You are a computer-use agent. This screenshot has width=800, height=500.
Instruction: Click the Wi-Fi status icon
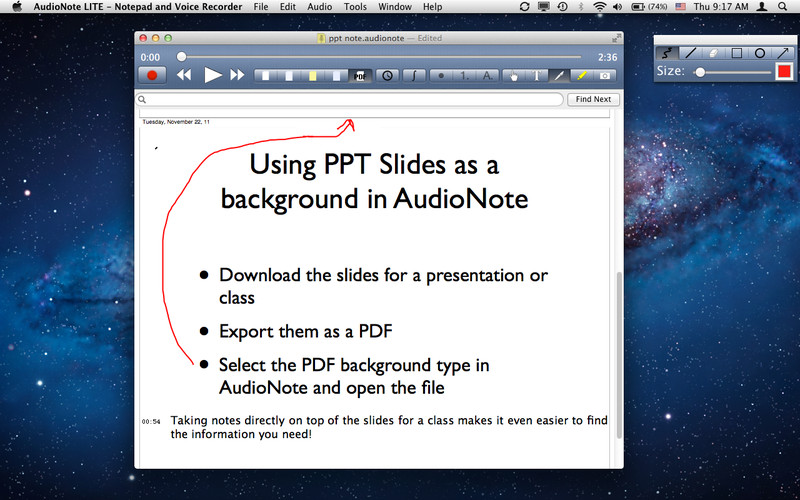pyautogui.click(x=600, y=7)
